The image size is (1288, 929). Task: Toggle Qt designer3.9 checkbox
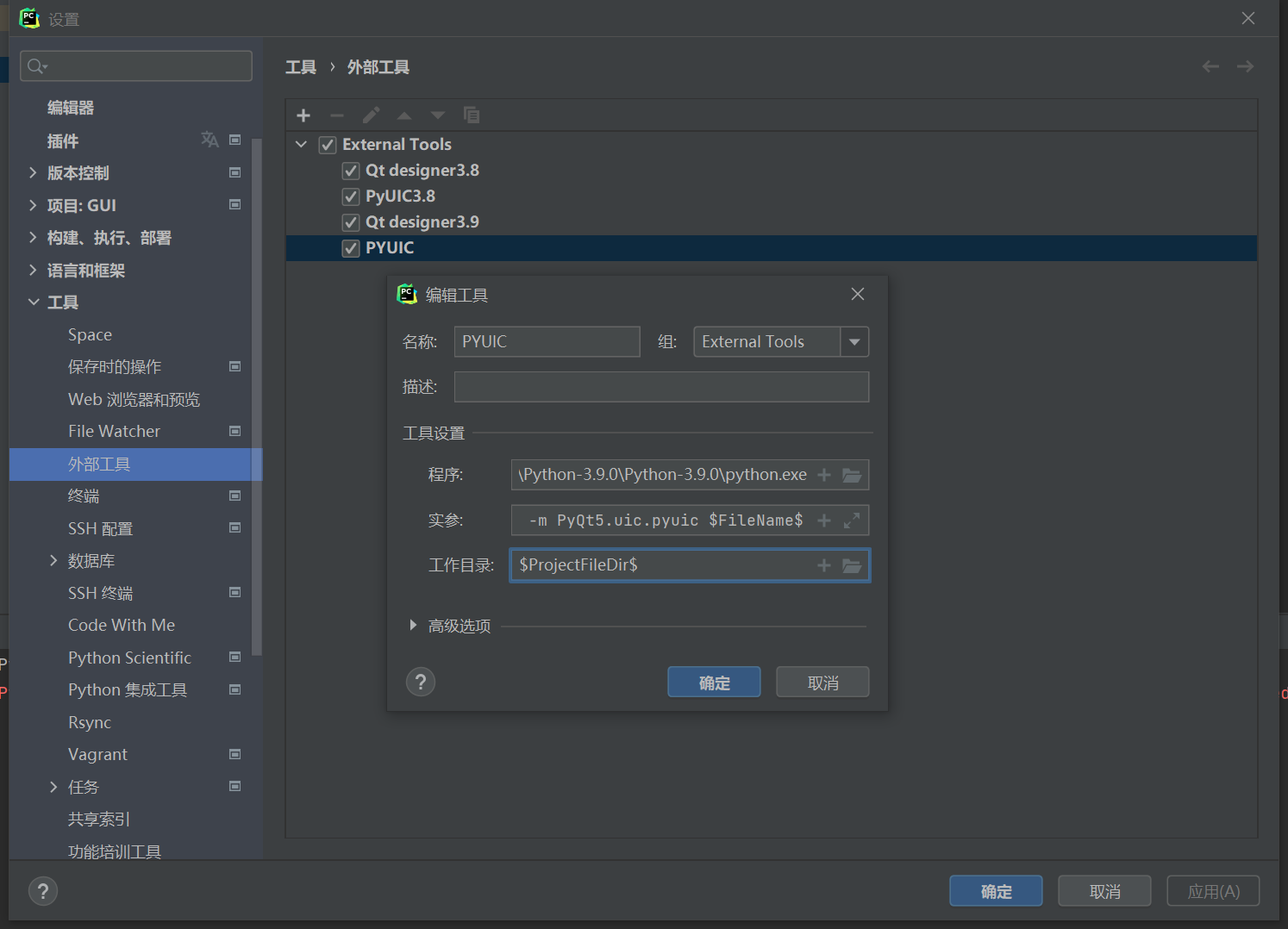click(351, 222)
